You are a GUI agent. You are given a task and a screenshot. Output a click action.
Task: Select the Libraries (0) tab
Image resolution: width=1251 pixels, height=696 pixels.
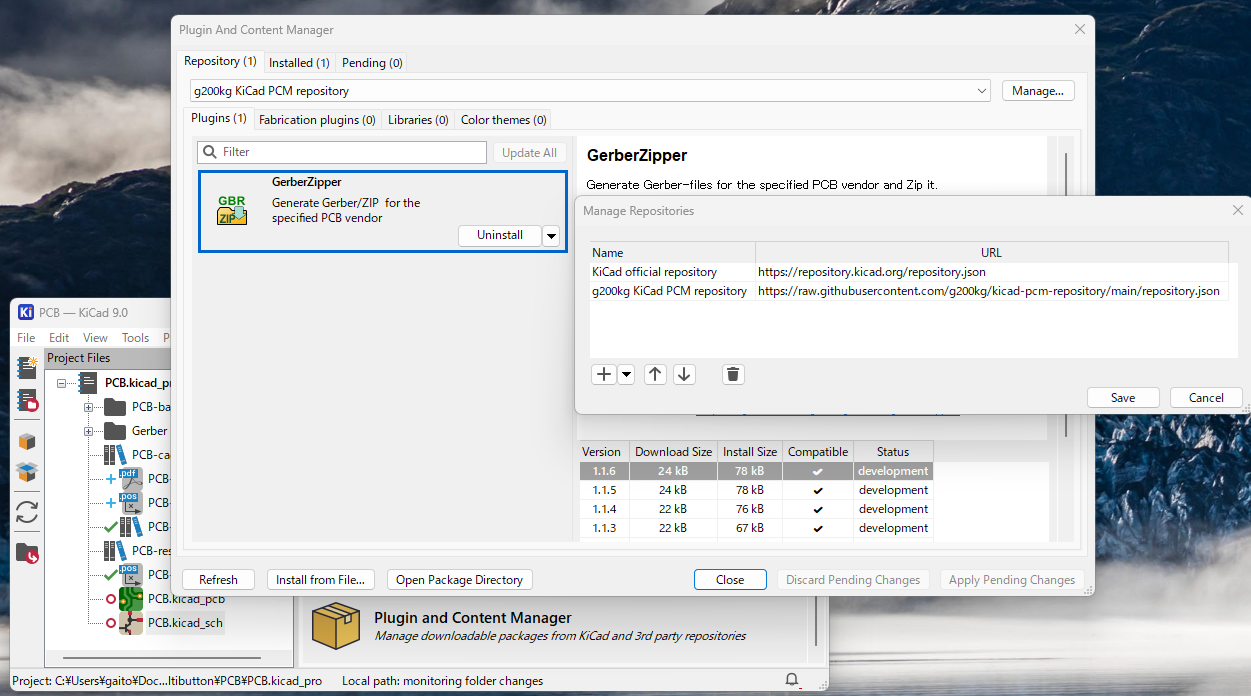[x=418, y=119]
